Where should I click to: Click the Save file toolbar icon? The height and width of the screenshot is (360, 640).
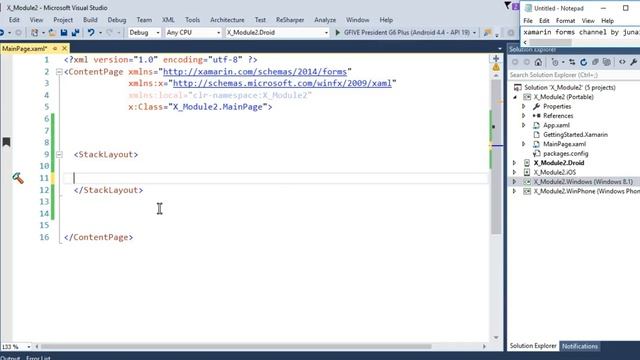64,33
